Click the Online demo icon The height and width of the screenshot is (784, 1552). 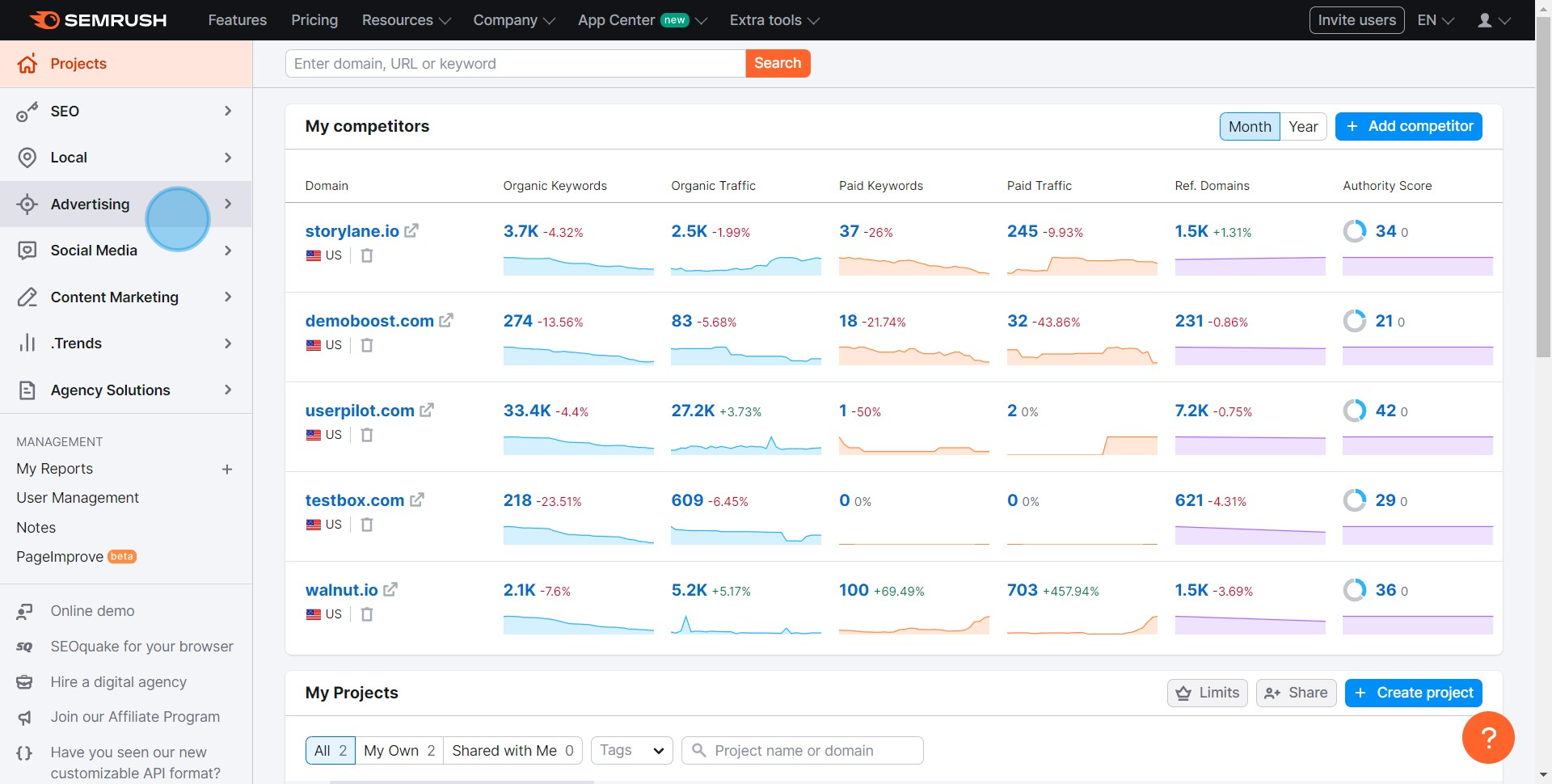coord(25,612)
